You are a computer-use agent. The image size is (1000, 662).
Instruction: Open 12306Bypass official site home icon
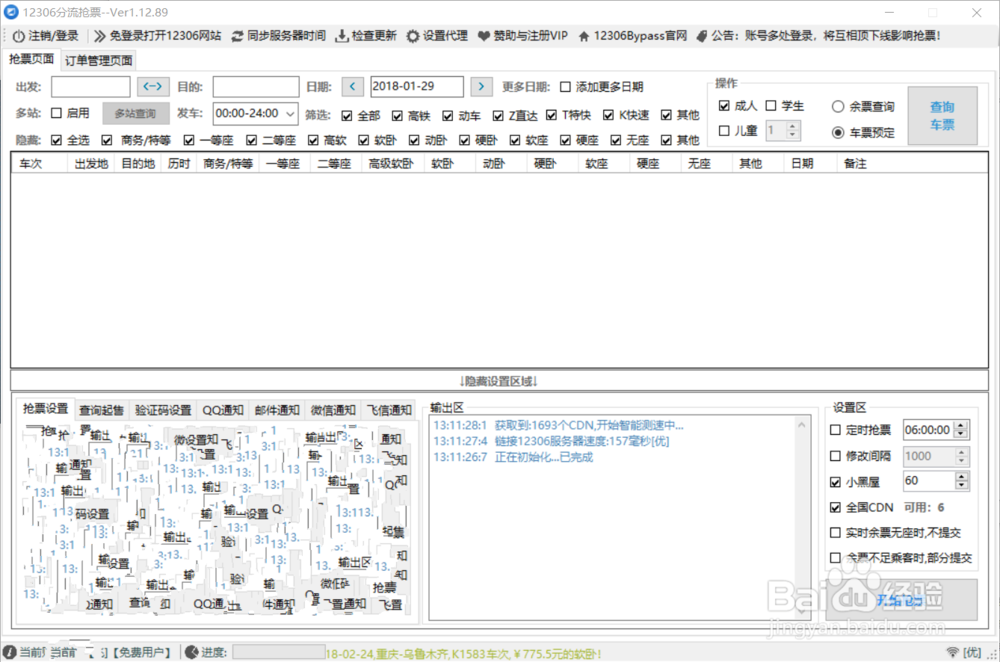[584, 36]
